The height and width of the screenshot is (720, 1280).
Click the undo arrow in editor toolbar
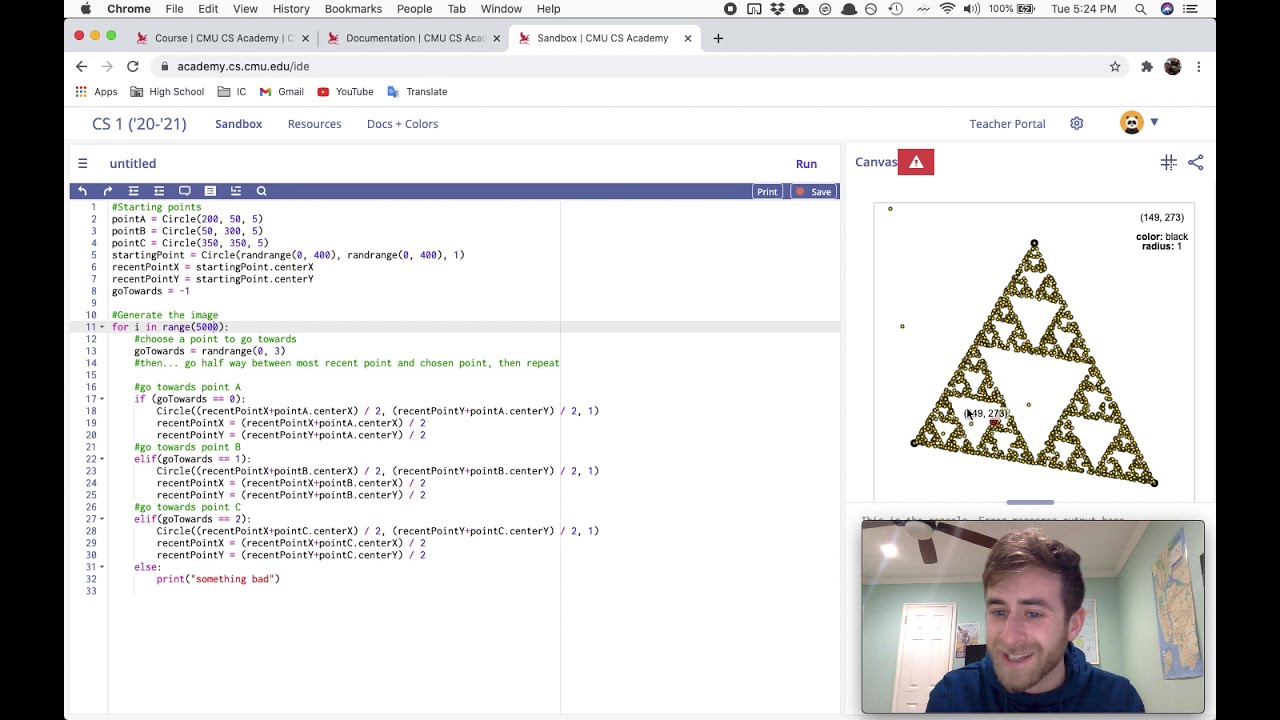pyautogui.click(x=83, y=191)
